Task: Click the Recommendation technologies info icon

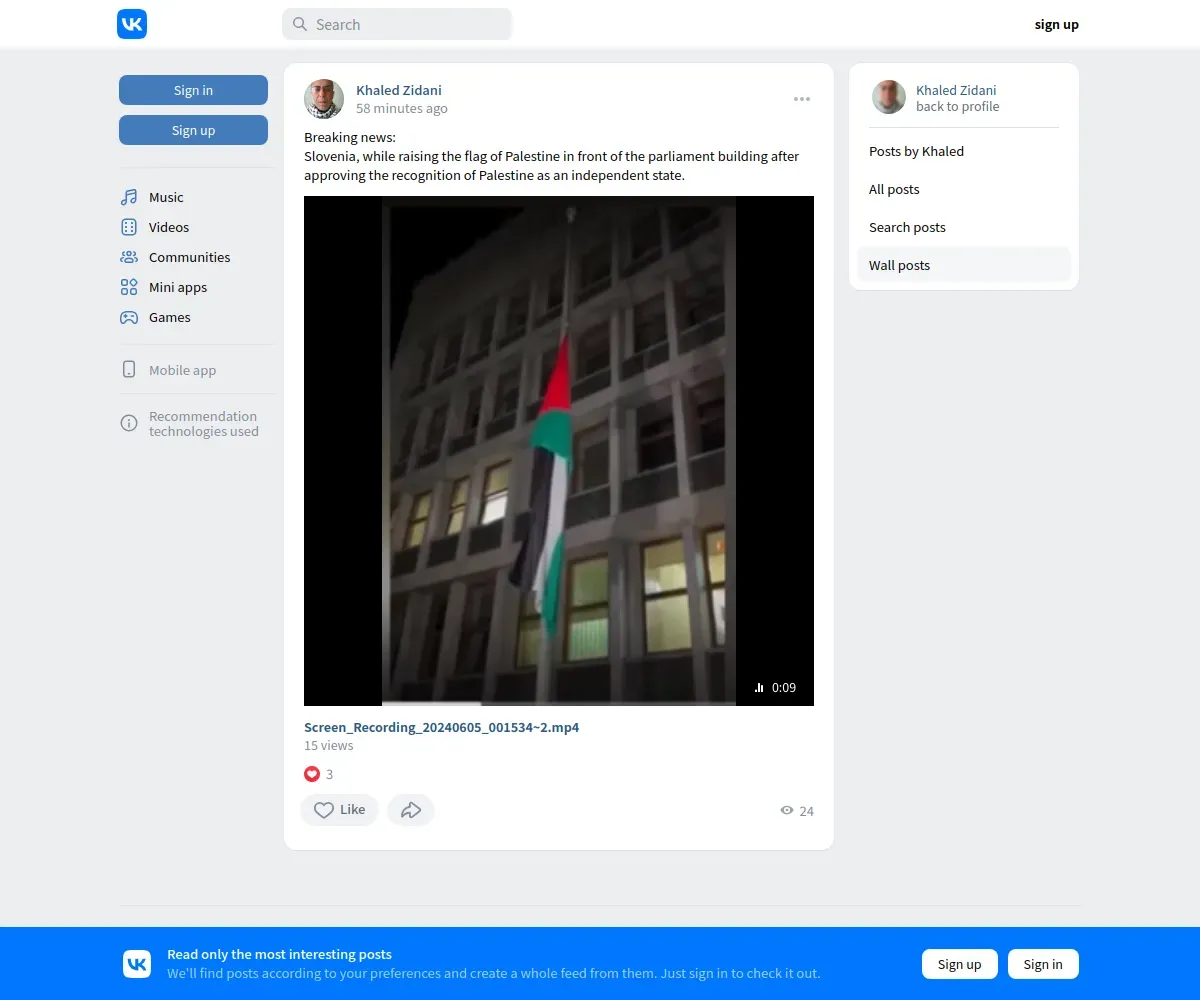Action: point(129,423)
